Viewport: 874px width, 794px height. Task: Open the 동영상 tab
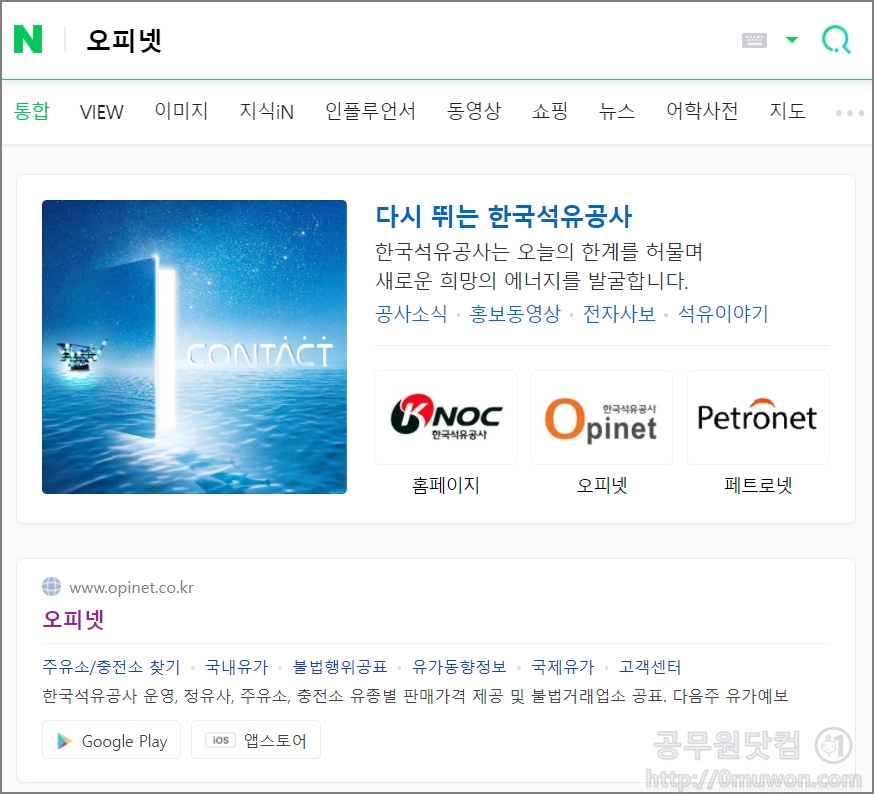pos(474,111)
